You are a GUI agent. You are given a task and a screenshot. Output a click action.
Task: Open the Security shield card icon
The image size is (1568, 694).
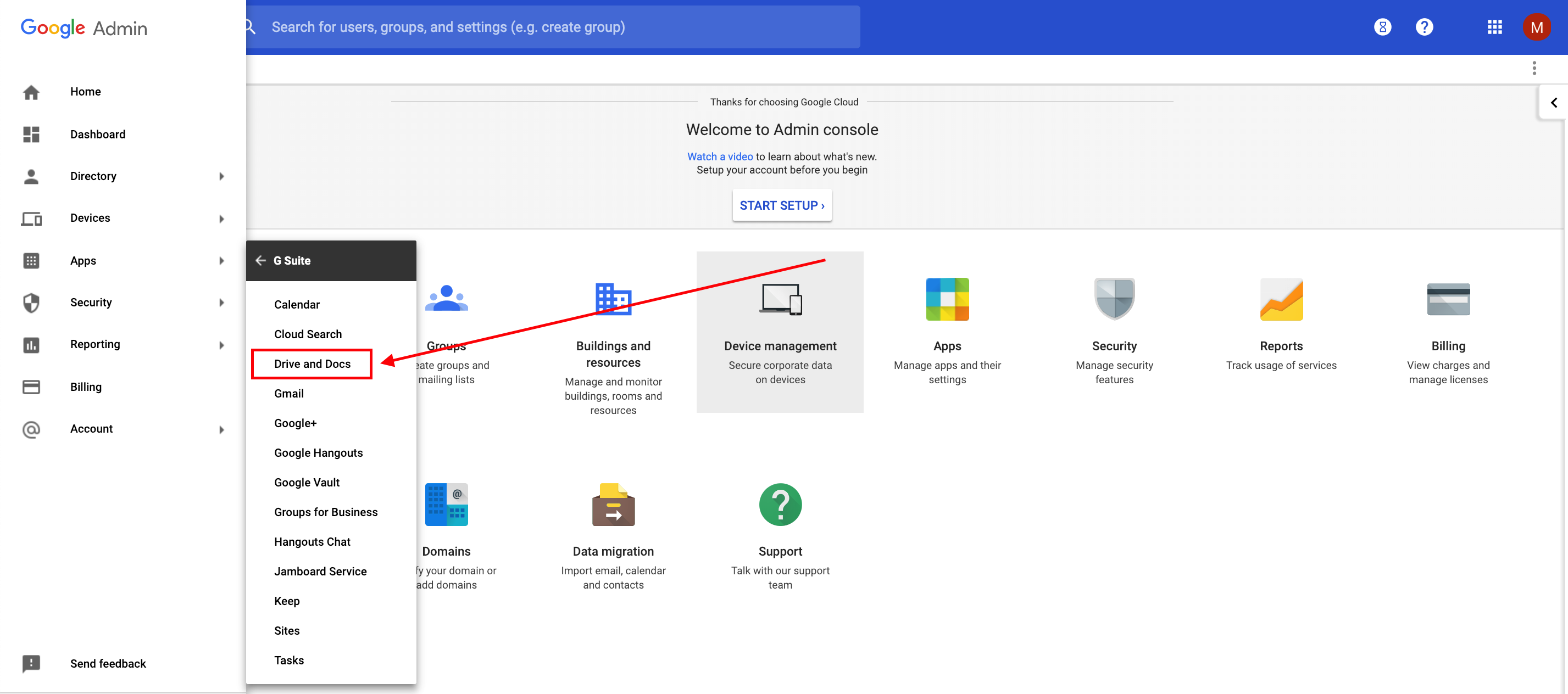(x=1114, y=299)
